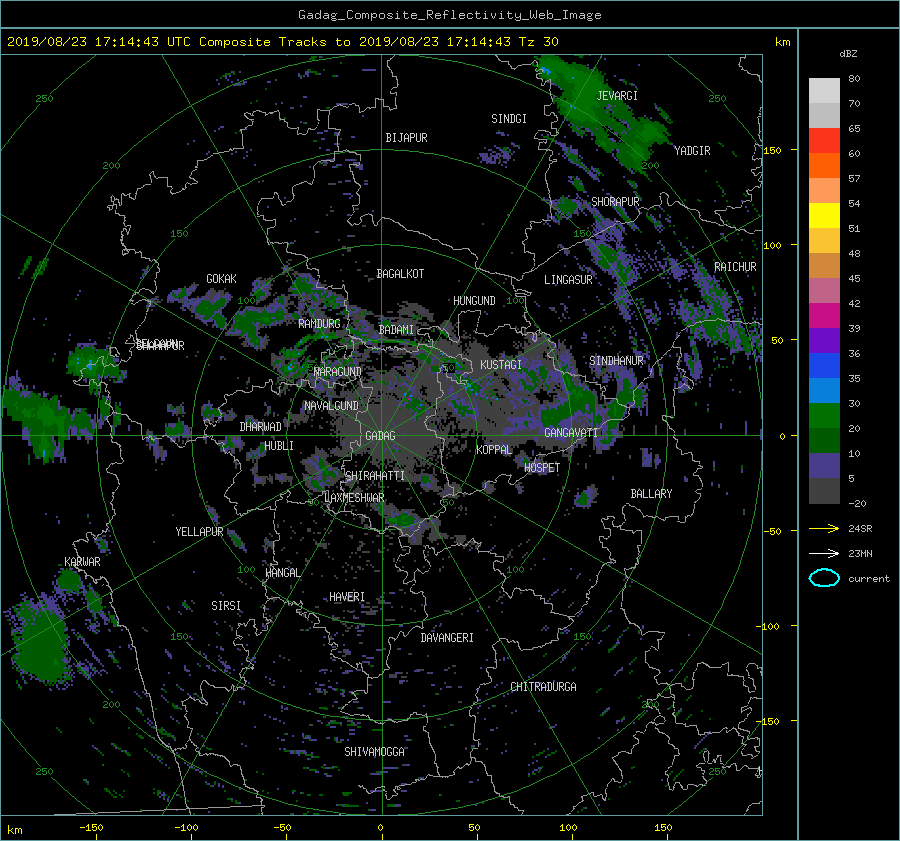Pick the 35 dBZ blue color swatch

[x=824, y=390]
